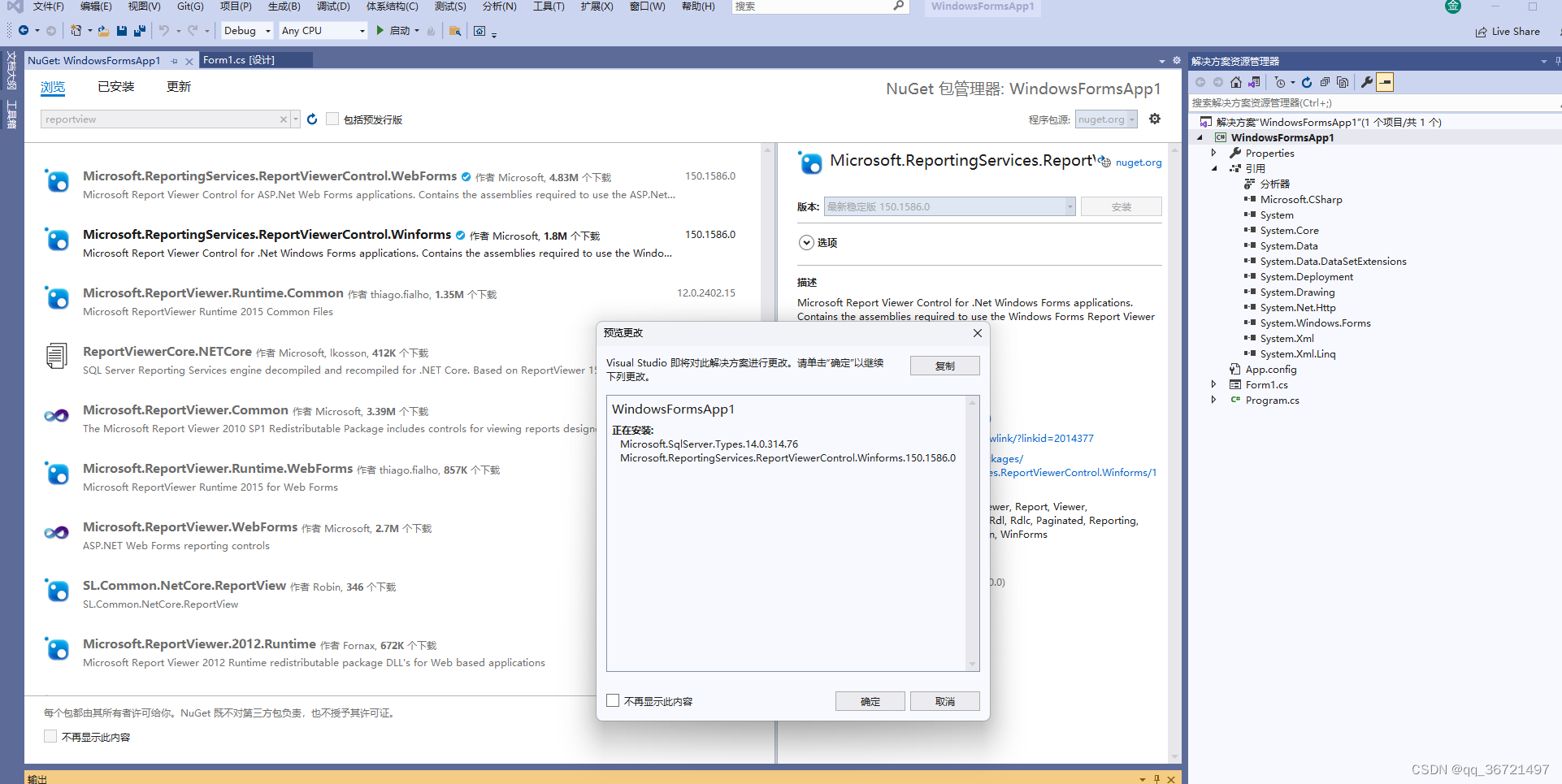Screen dimensions: 1562x784
Task: Clear the reportview search field
Action: click(283, 119)
